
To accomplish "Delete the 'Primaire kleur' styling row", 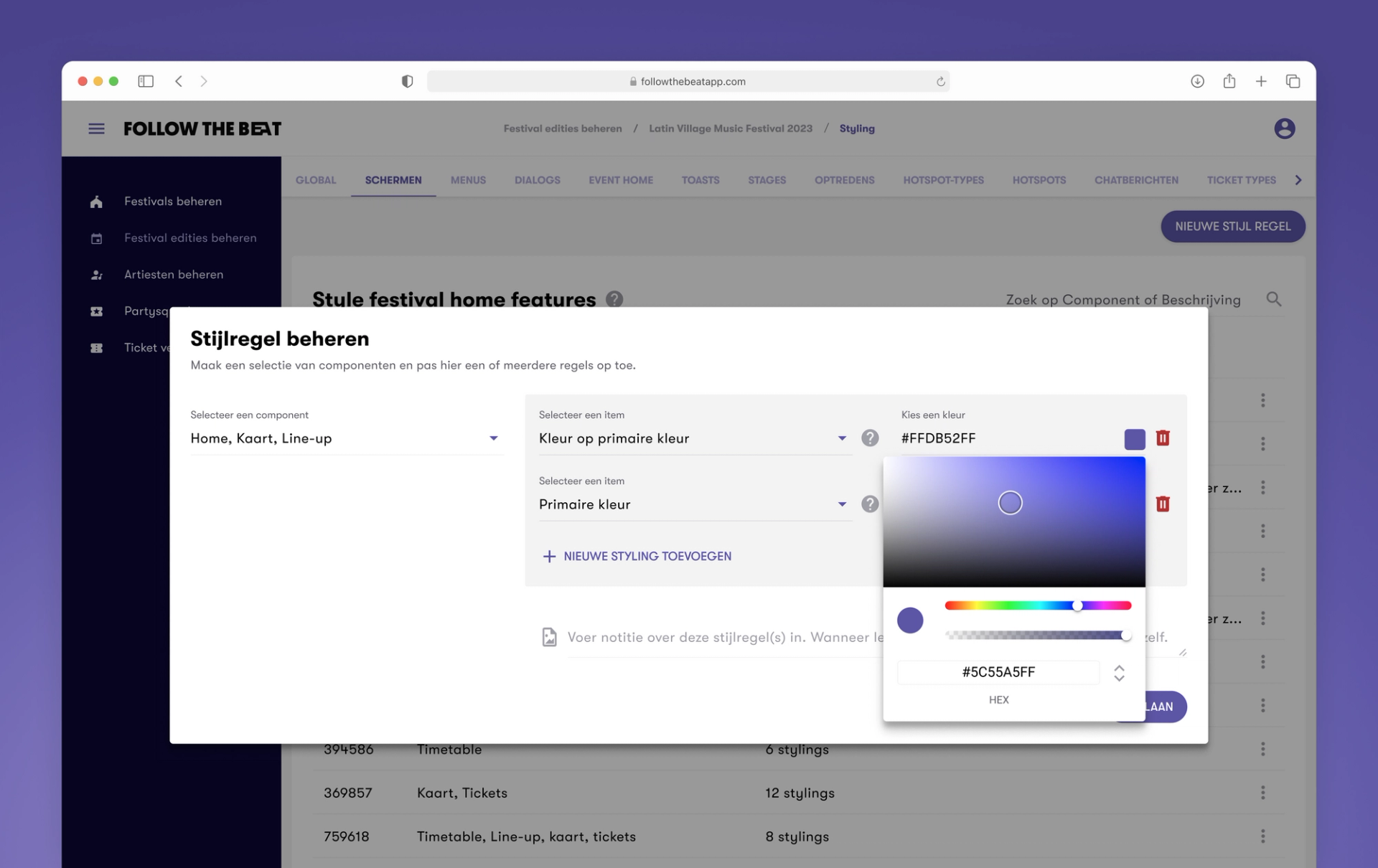I will [1163, 504].
